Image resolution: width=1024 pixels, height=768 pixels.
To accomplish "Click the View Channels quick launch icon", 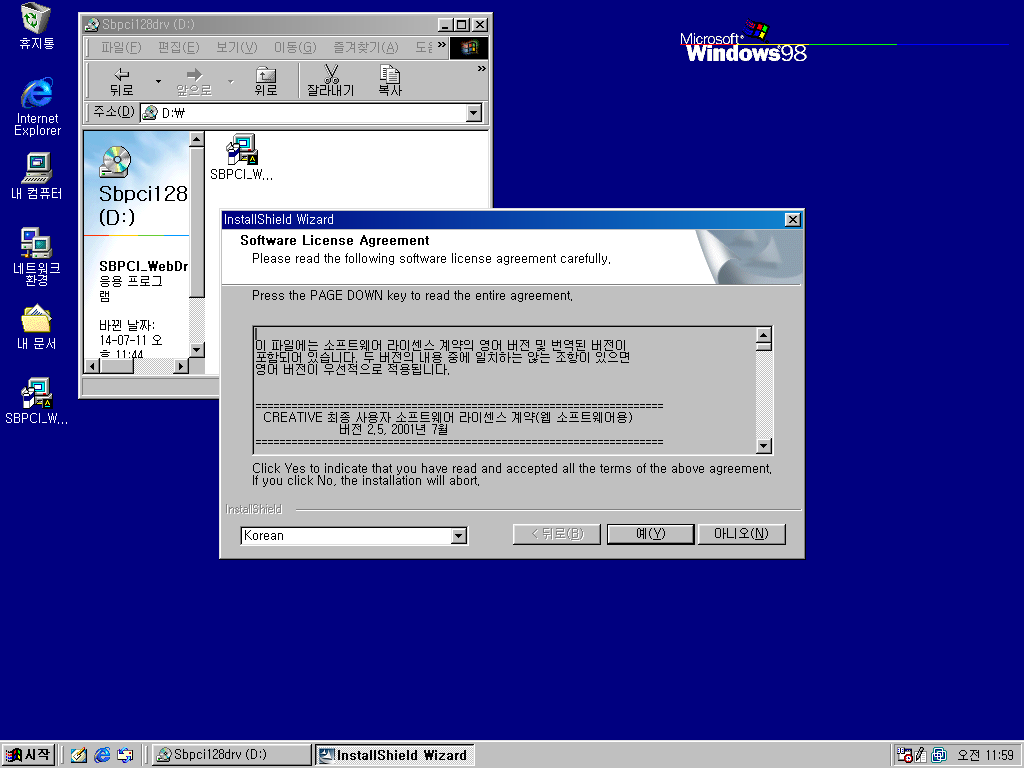I will (x=125, y=755).
